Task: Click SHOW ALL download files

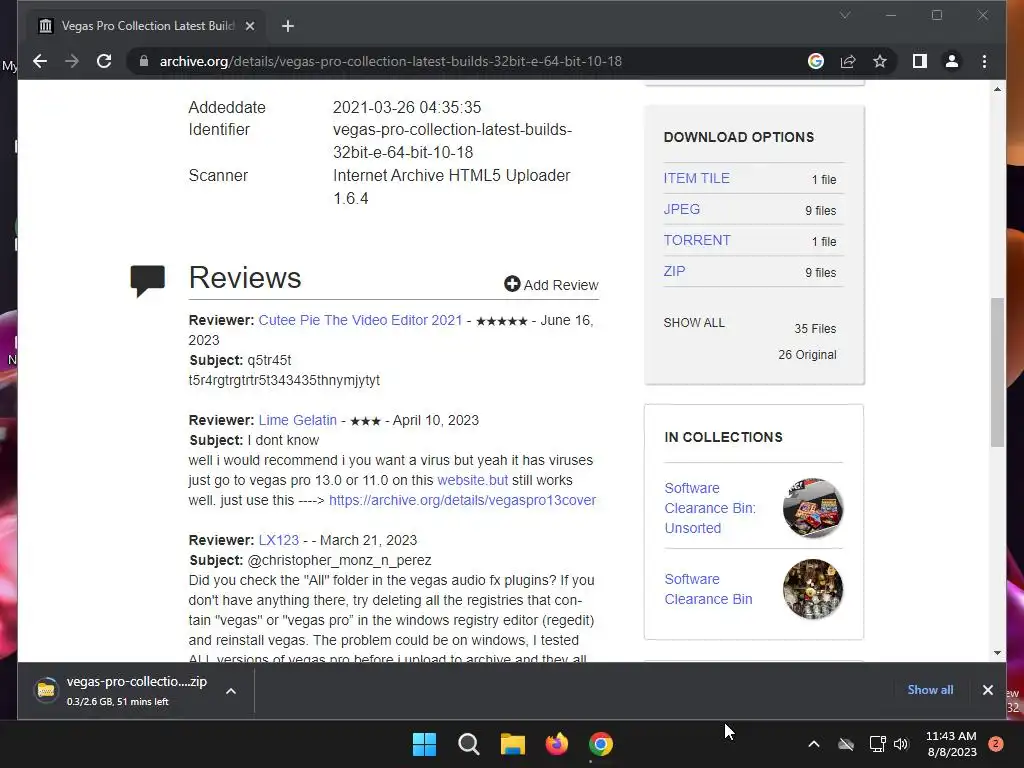Action: pos(694,323)
